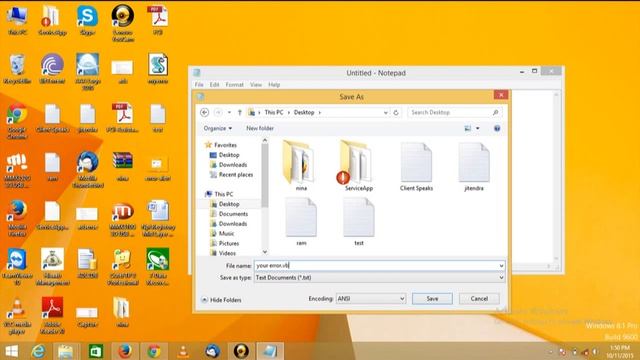This screenshot has width=640, height=360.
Task: Collapse the pane with Hide Folders
Action: pos(221,300)
